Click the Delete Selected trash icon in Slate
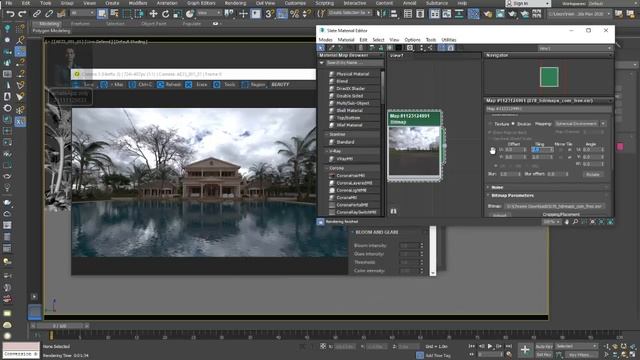Image resolution: width=640 pixels, height=360 pixels. pyautogui.click(x=361, y=48)
